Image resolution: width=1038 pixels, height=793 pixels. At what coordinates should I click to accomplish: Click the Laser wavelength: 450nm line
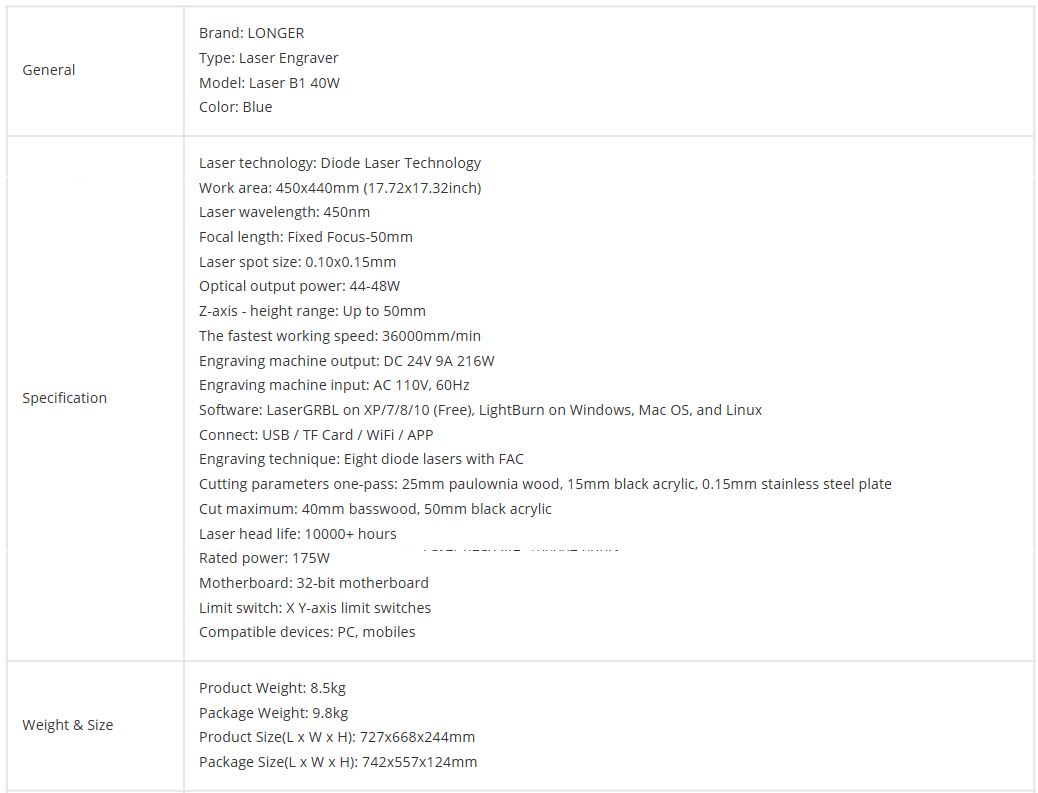pyautogui.click(x=284, y=212)
